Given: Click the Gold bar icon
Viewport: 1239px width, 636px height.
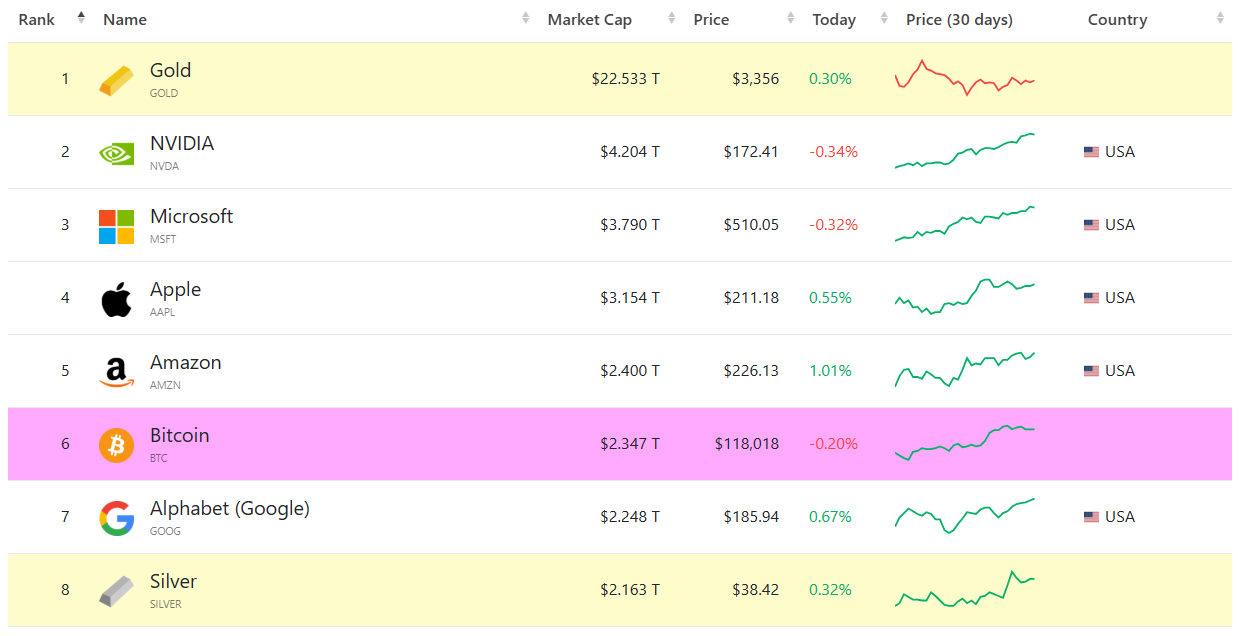Looking at the screenshot, I should click(116, 80).
